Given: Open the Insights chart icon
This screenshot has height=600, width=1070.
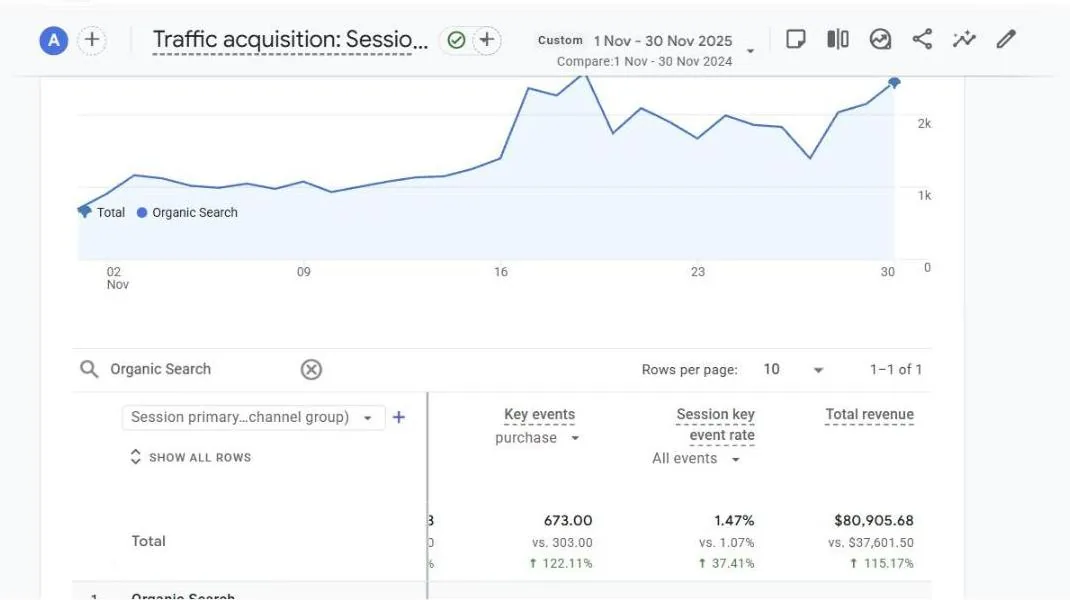Looking at the screenshot, I should point(880,39).
